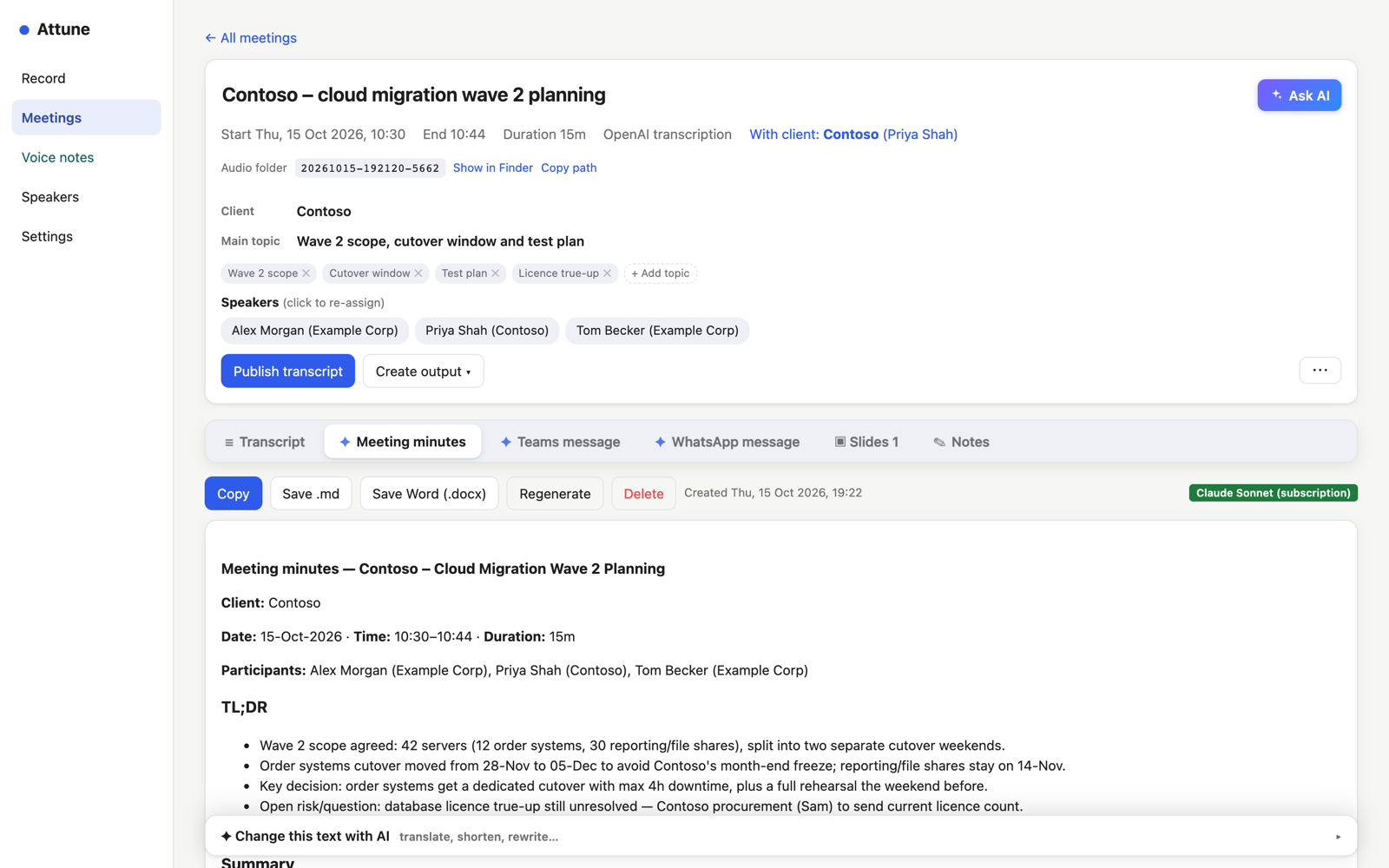Click the Copy path link
This screenshot has width=1389, height=868.
[x=569, y=168]
